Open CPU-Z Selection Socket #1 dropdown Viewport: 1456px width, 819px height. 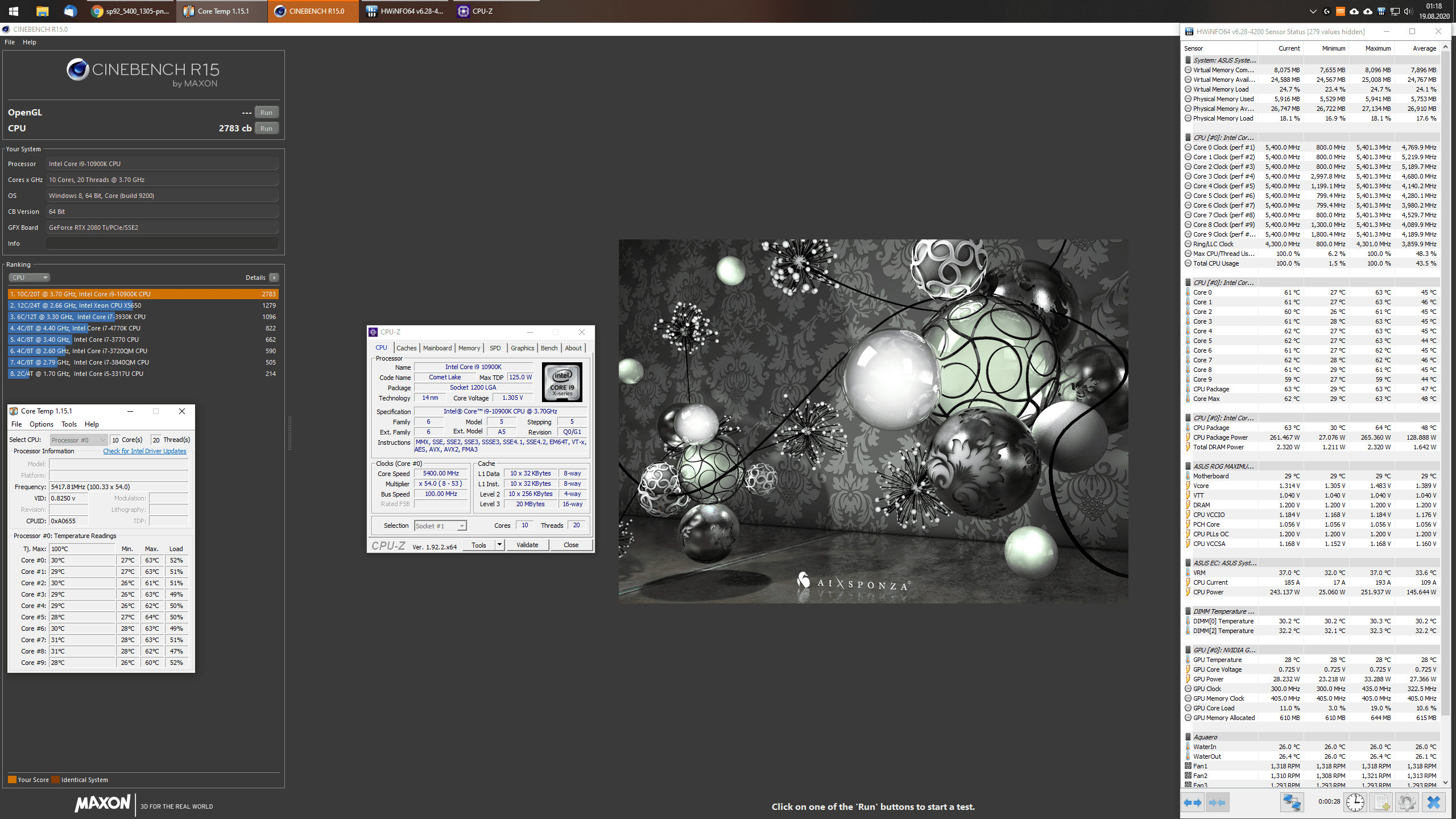[440, 526]
